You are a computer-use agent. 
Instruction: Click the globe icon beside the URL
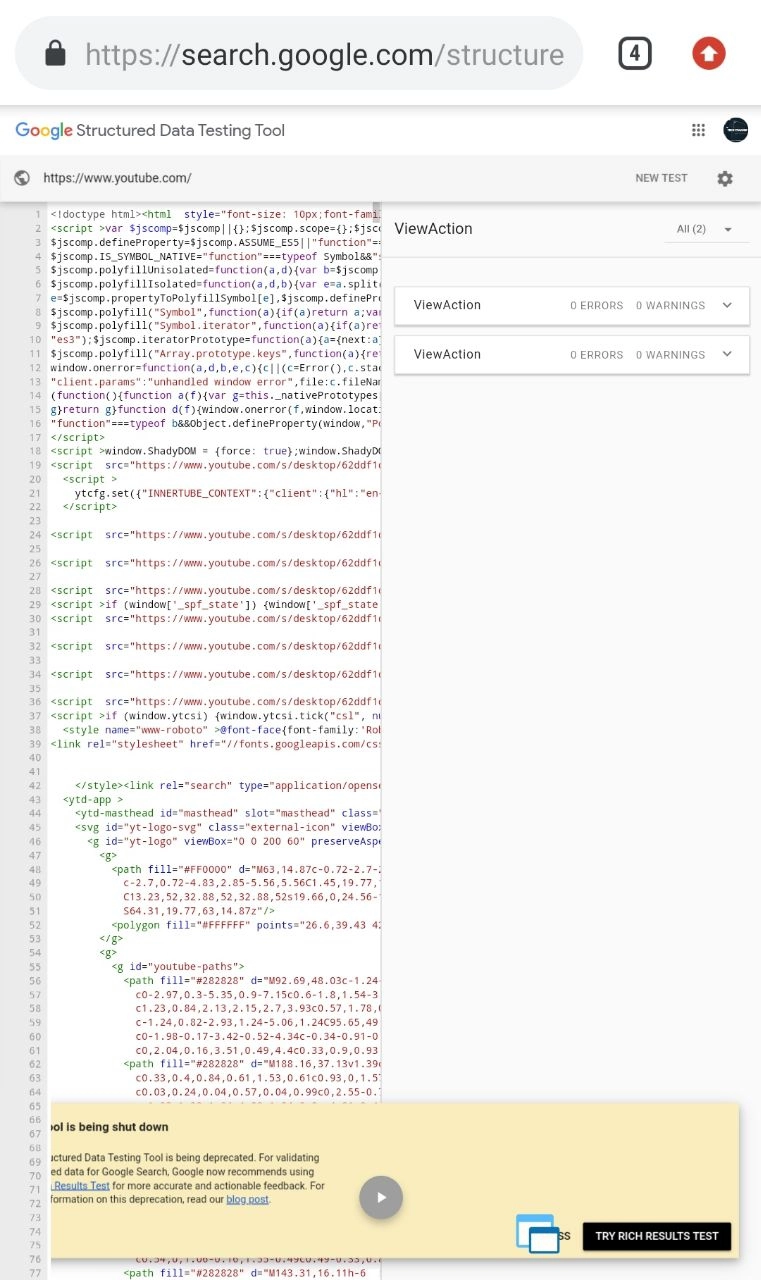(22, 179)
